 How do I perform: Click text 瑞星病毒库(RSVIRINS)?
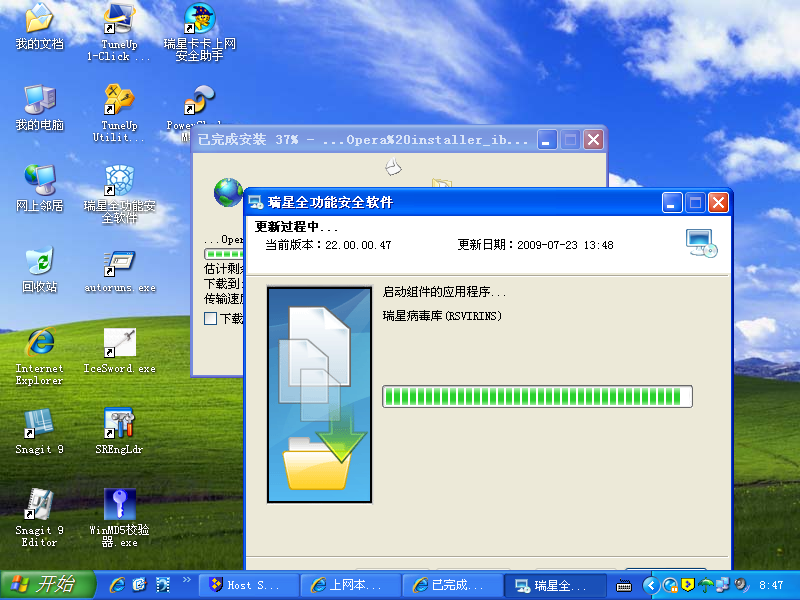pyautogui.click(x=442, y=316)
